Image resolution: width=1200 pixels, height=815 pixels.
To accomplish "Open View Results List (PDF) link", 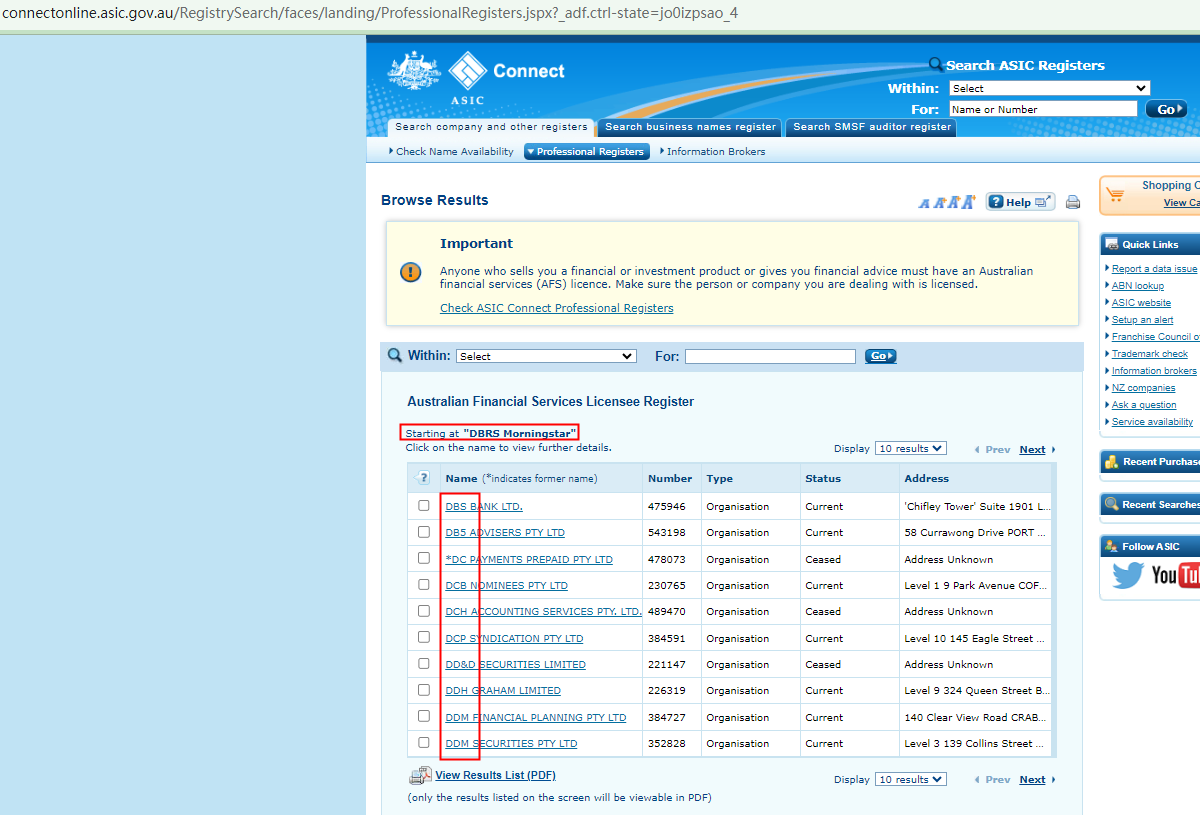I will coord(495,775).
